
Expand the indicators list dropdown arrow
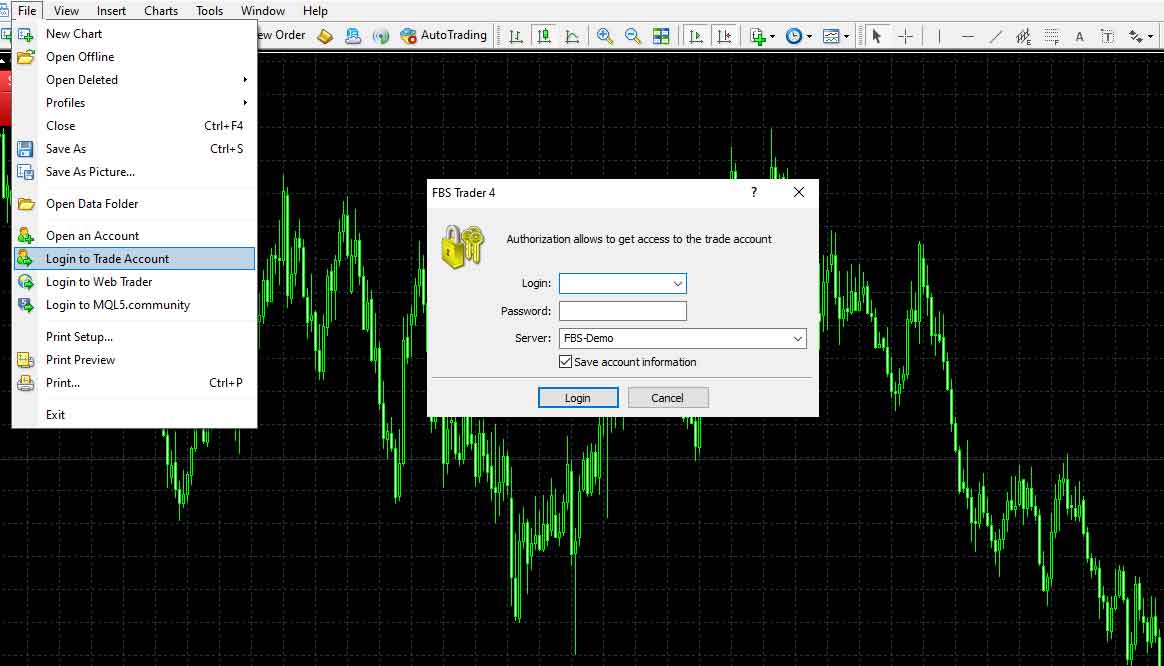pyautogui.click(x=772, y=36)
